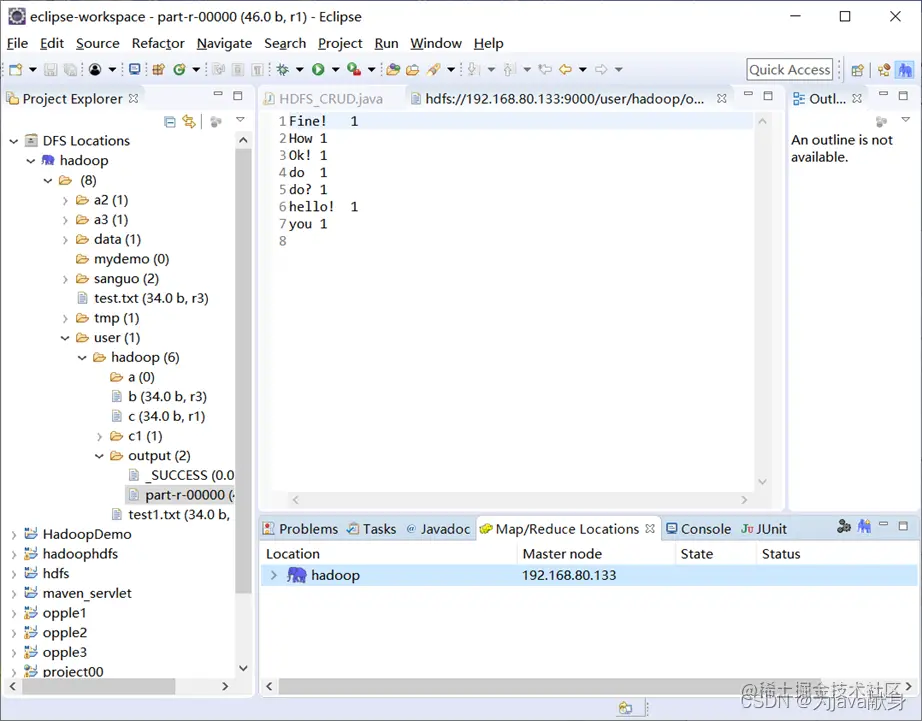Image resolution: width=922 pixels, height=721 pixels.
Task: Click the Open Perspective icon
Action: pyautogui.click(x=858, y=70)
